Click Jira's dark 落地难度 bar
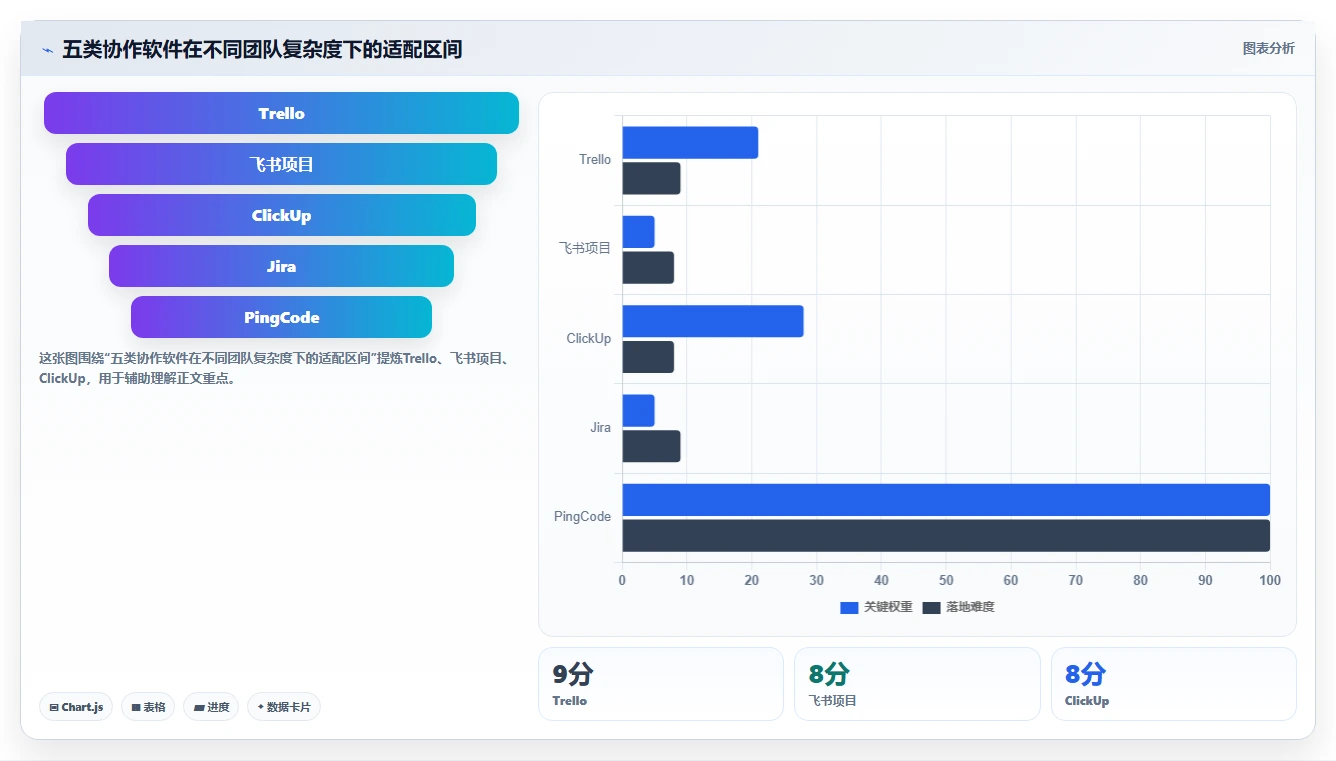1336x761 pixels. [651, 446]
